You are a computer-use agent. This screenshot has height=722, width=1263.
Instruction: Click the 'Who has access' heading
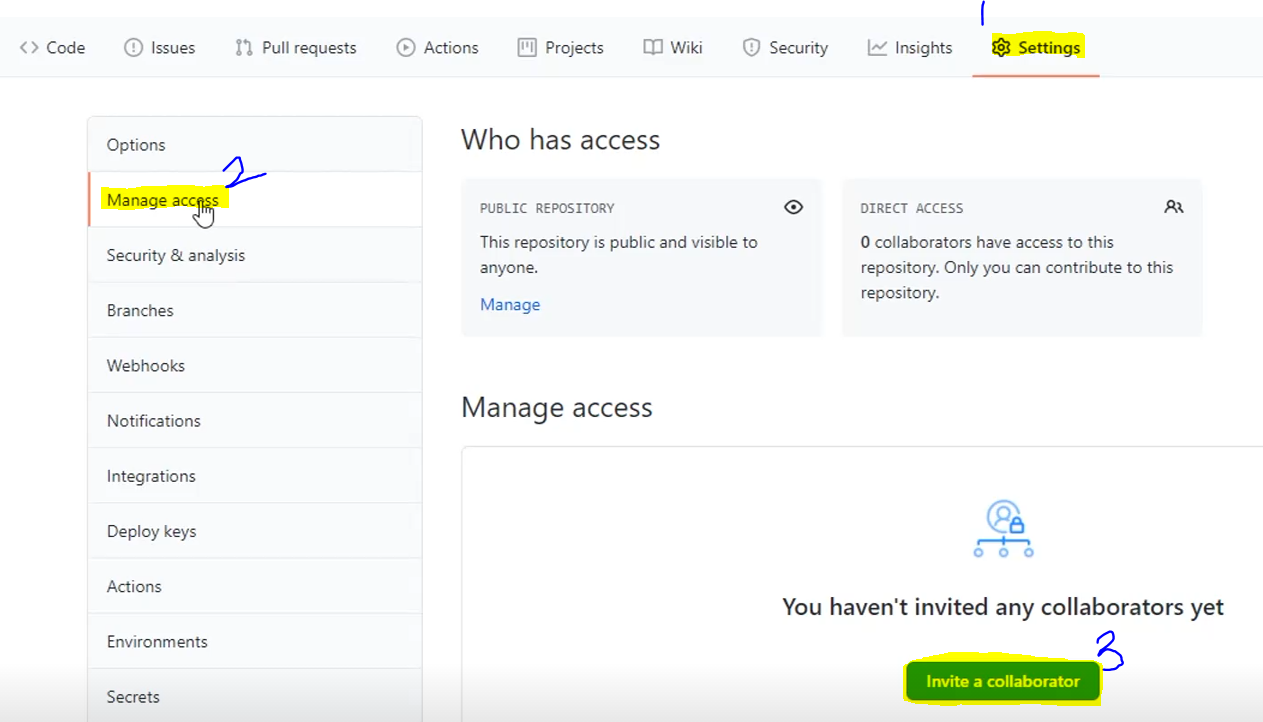tap(561, 139)
